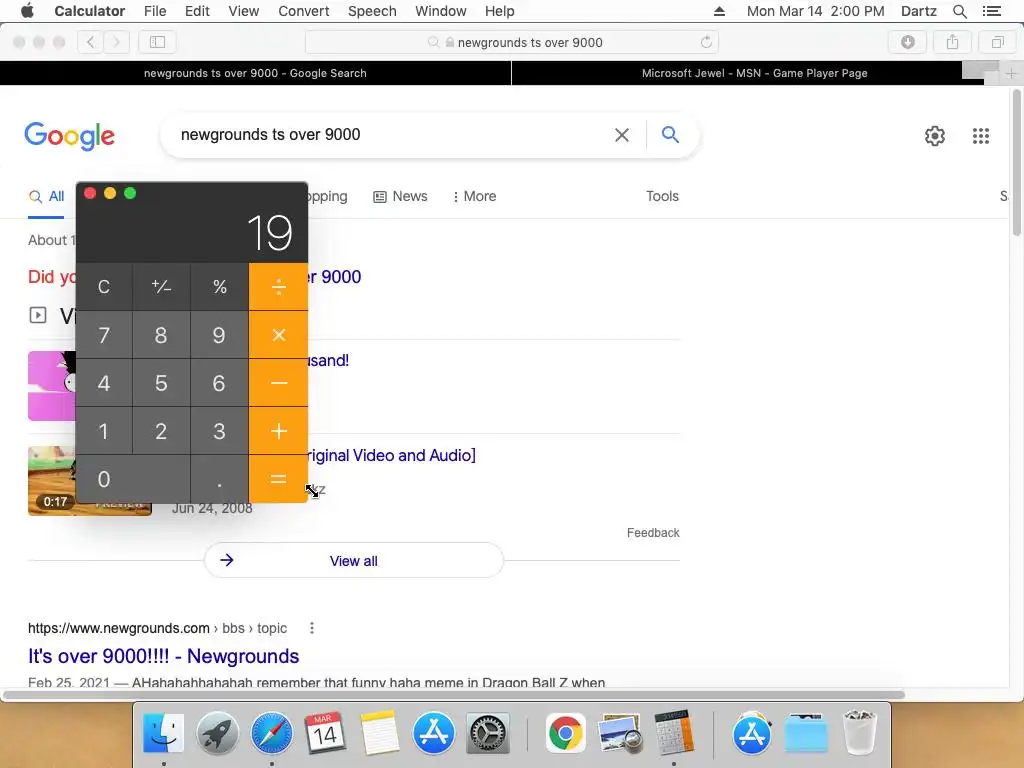
Task: Click the Dartz user name in menu bar
Action: click(918, 11)
